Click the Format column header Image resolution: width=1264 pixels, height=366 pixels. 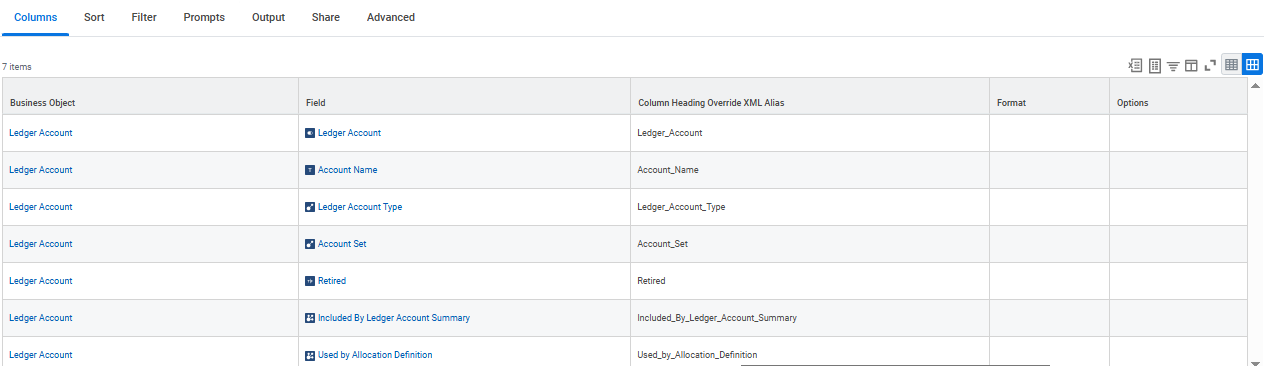point(1049,96)
